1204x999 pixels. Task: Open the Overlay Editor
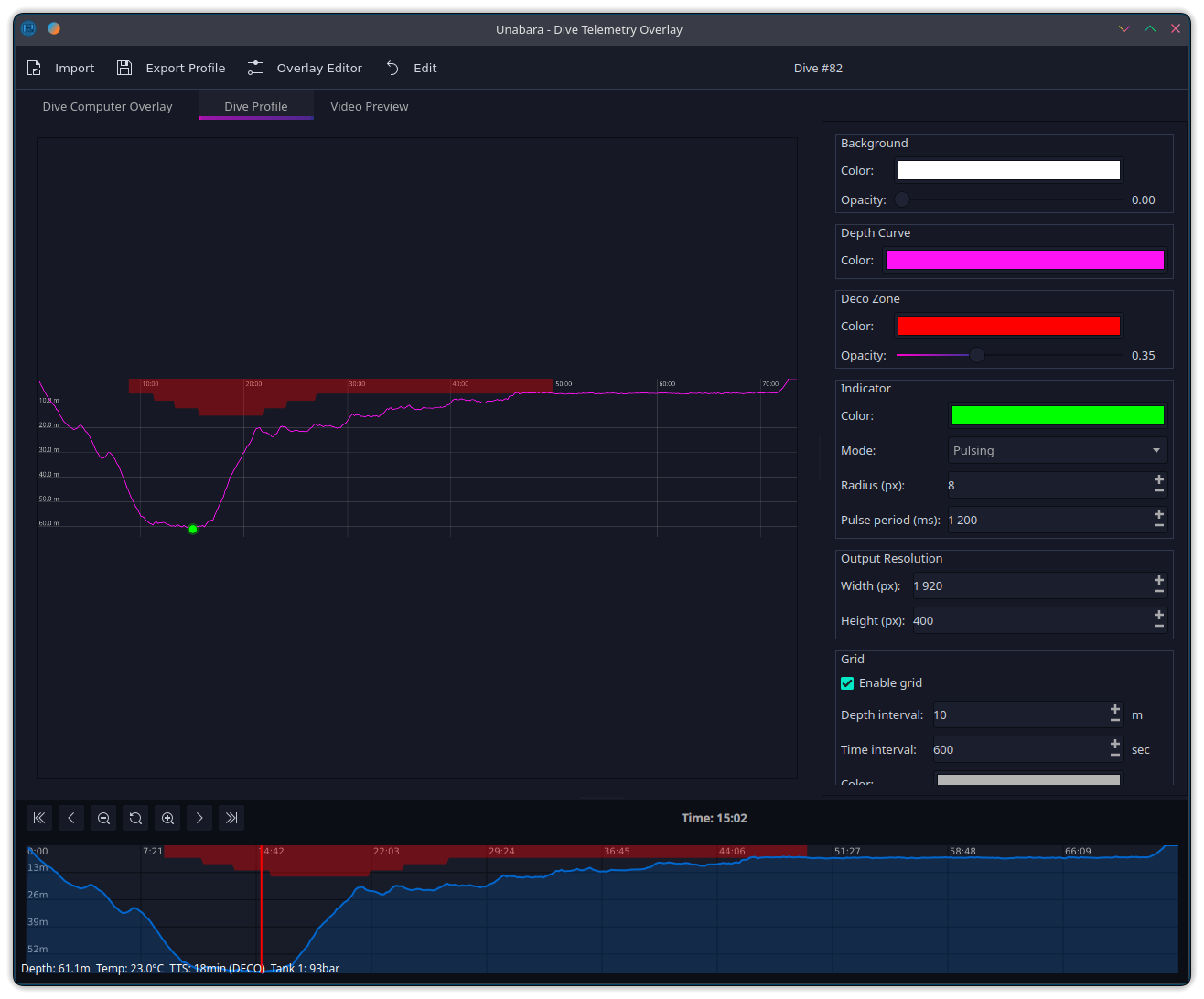click(x=305, y=68)
